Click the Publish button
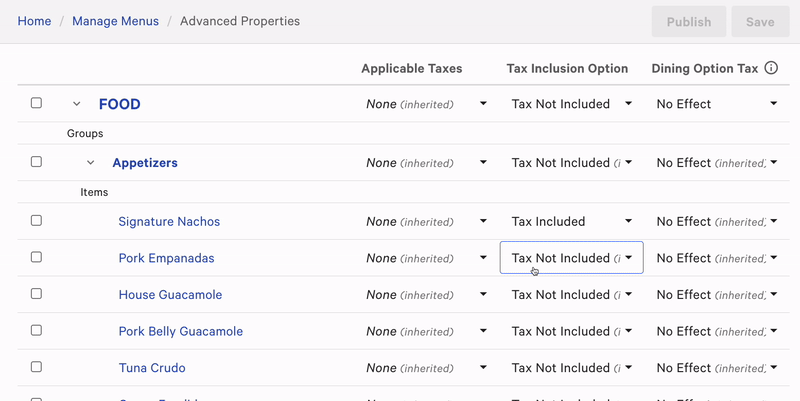Screen dimensions: 800x401 point(689,21)
